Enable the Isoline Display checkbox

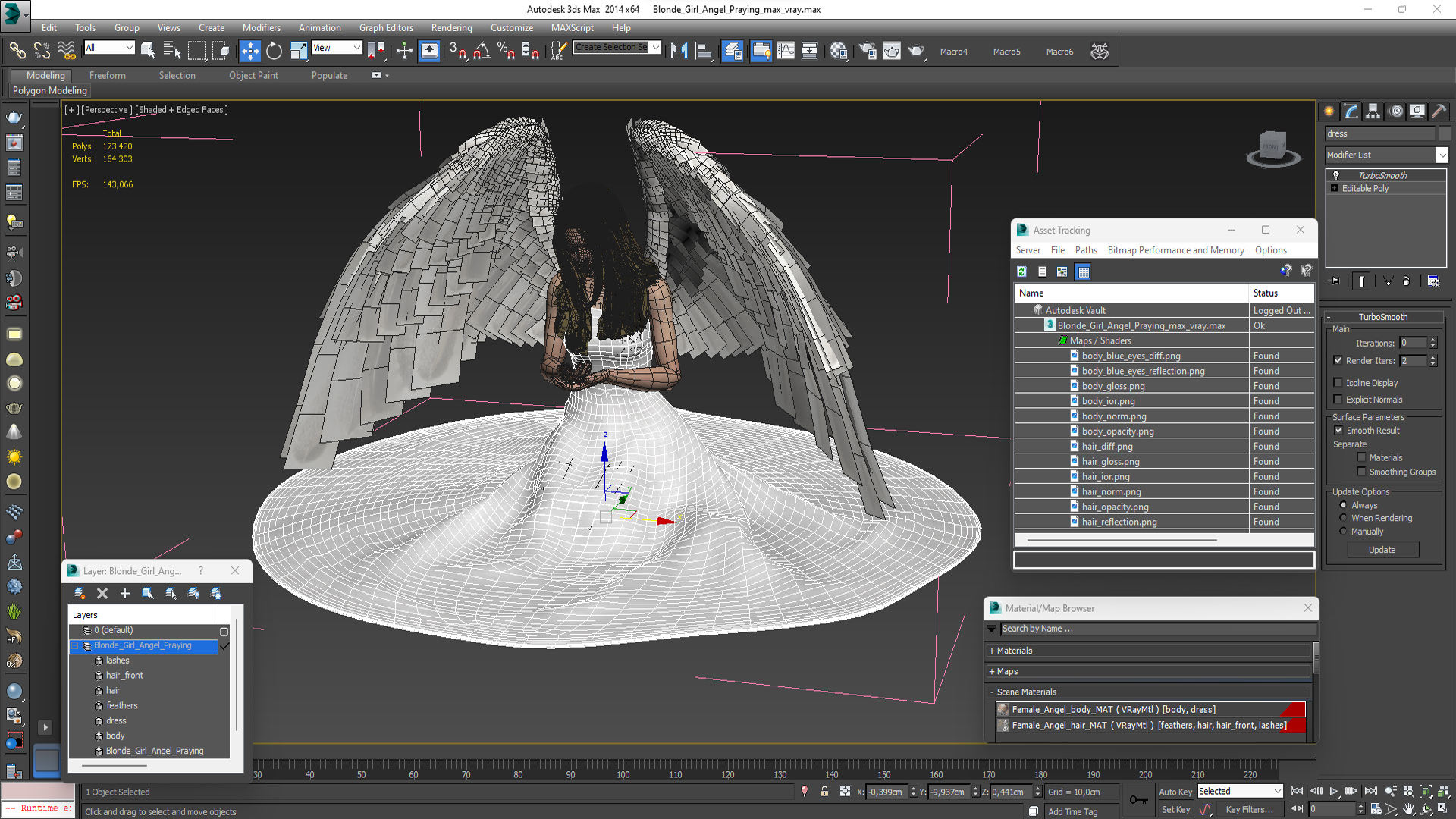coord(1338,383)
